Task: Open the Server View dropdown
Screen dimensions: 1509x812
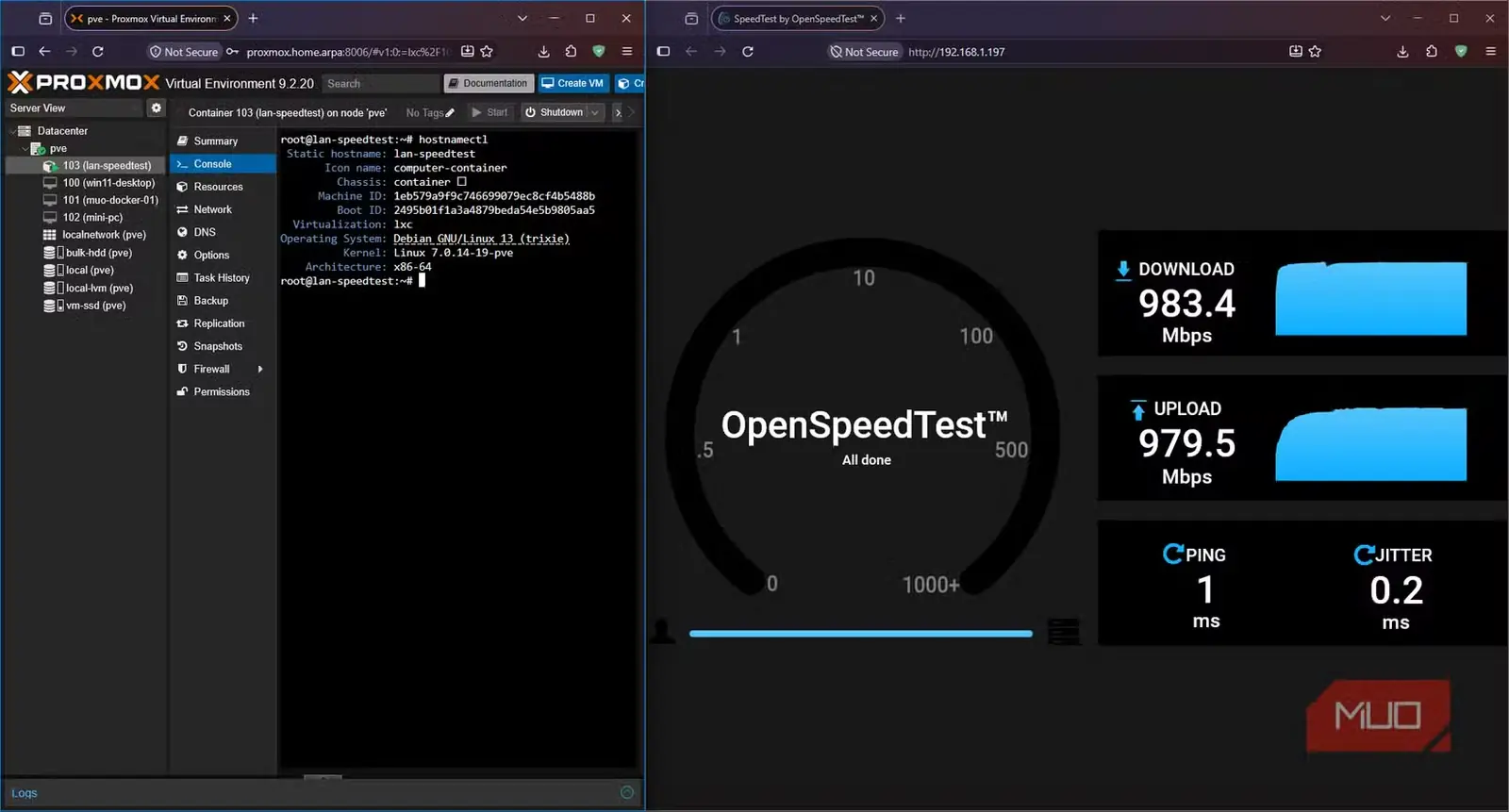Action: pos(74,108)
